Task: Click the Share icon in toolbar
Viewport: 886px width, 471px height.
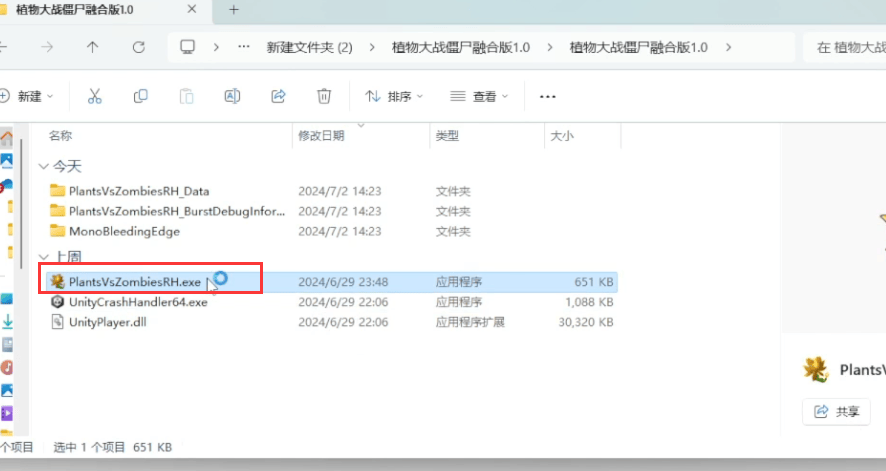Action: click(x=278, y=97)
